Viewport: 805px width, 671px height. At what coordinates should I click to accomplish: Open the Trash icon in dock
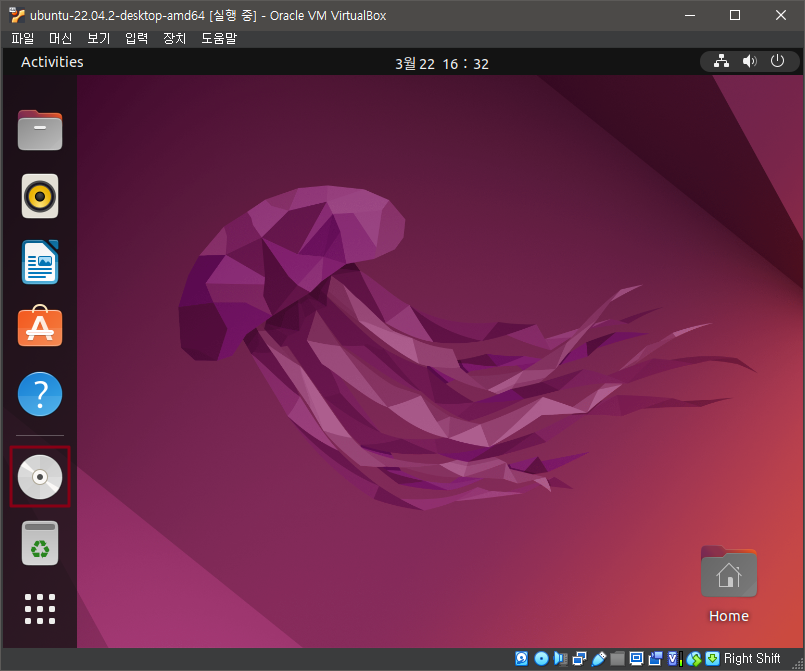point(40,543)
